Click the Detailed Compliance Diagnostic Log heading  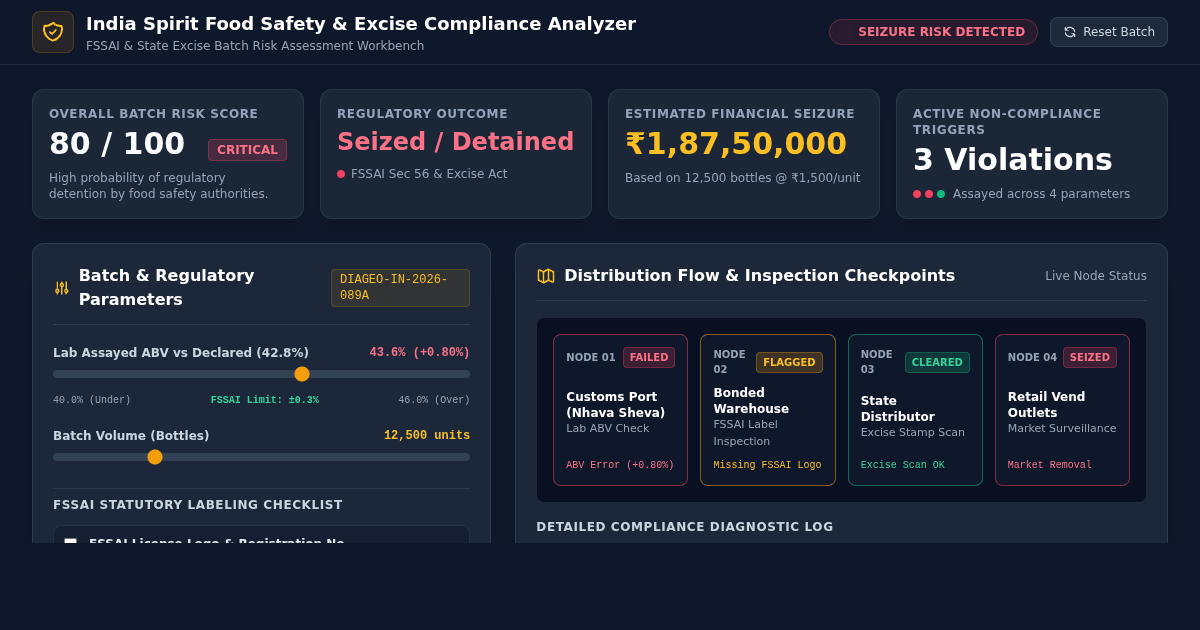pyautogui.click(x=684, y=527)
